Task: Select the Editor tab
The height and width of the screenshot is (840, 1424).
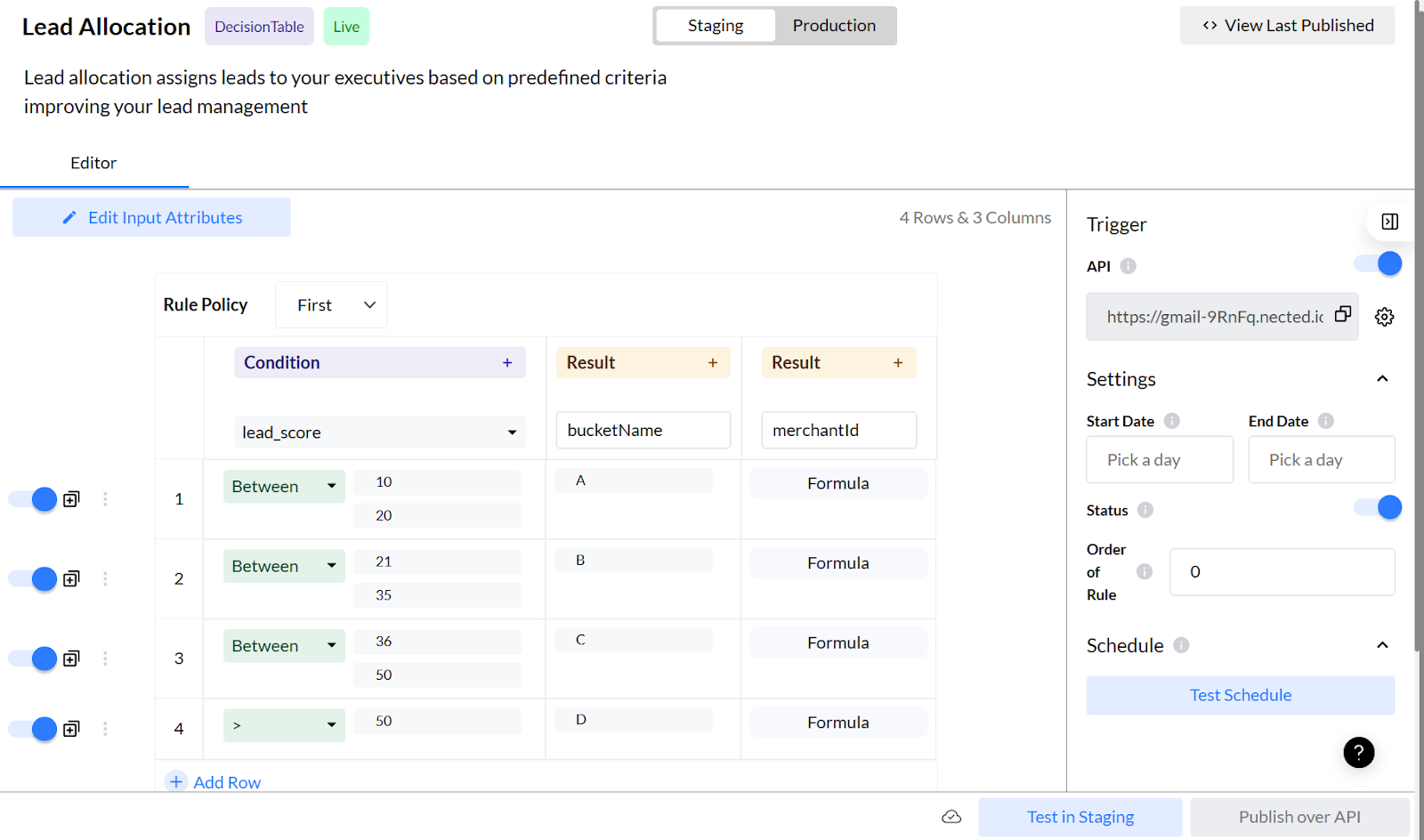Action: pyautogui.click(x=93, y=163)
